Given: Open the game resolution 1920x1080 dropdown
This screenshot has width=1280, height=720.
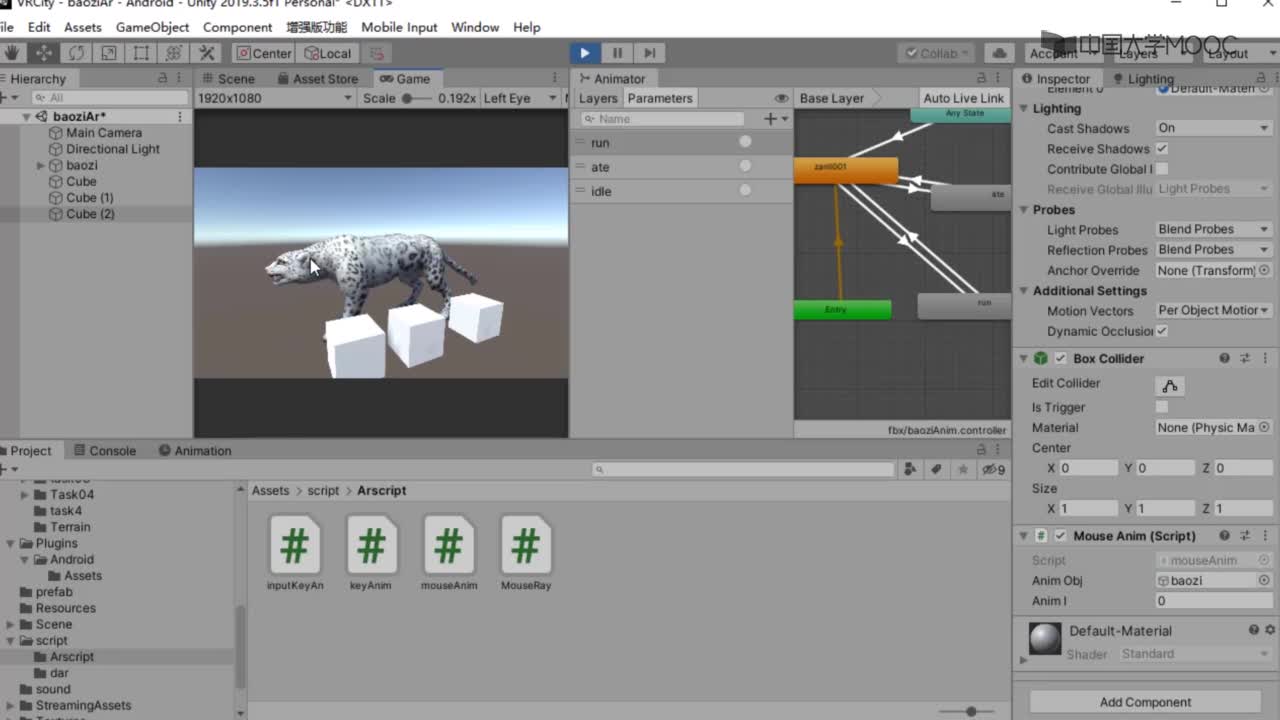Looking at the screenshot, I should pyautogui.click(x=275, y=98).
